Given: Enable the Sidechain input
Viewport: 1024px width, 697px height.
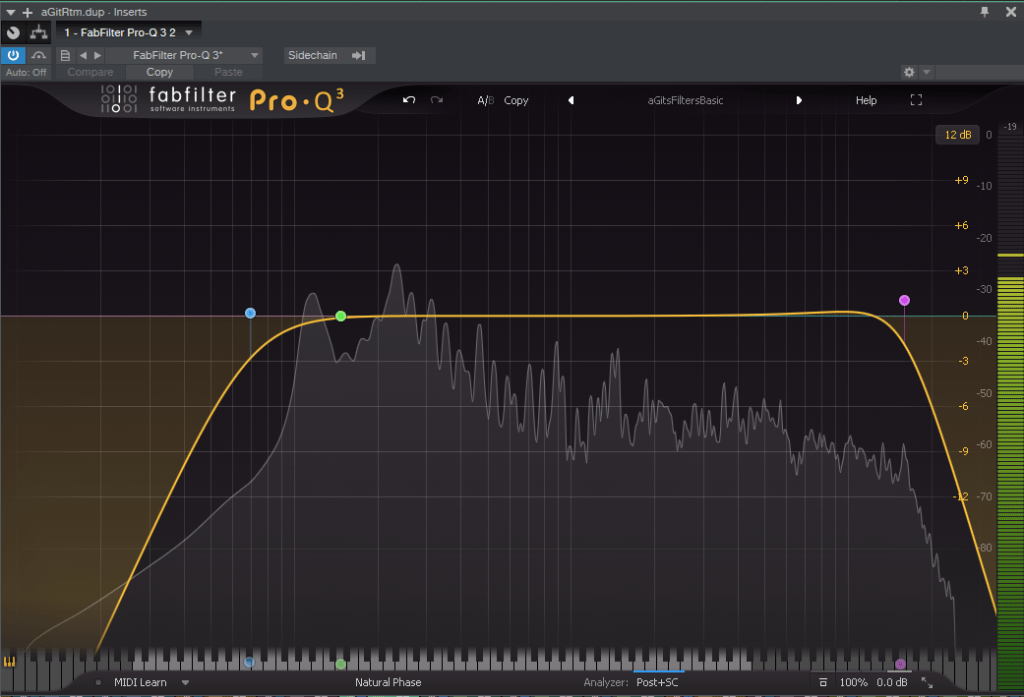Looking at the screenshot, I should click(330, 55).
